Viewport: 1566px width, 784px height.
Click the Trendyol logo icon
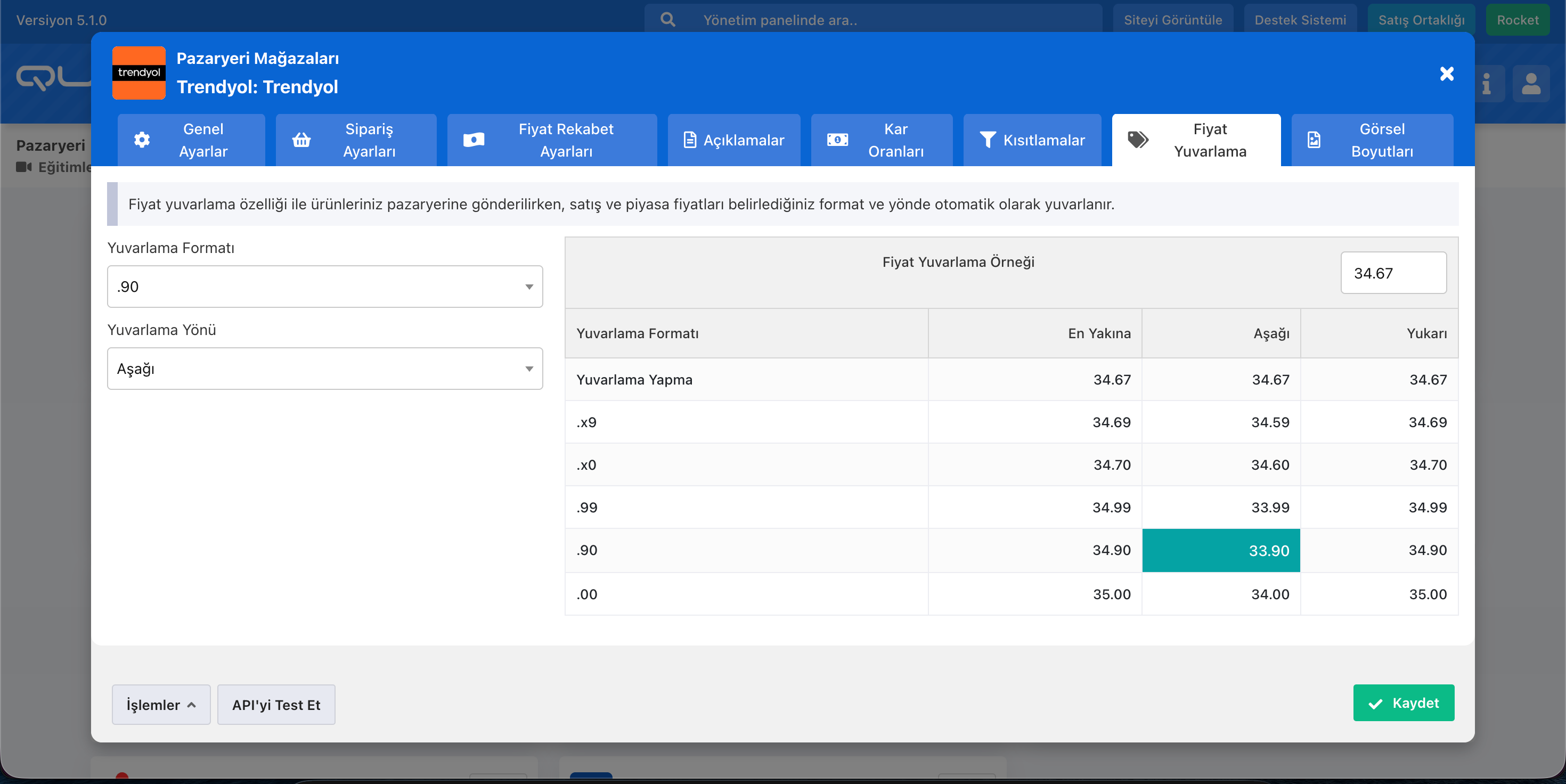pyautogui.click(x=138, y=72)
